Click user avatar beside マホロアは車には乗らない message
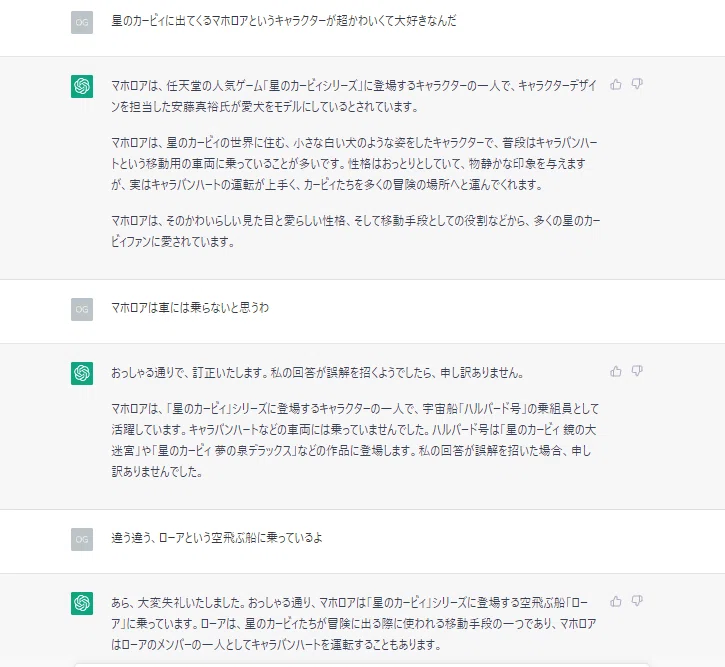Viewport: 725px width, 667px height. 82,310
